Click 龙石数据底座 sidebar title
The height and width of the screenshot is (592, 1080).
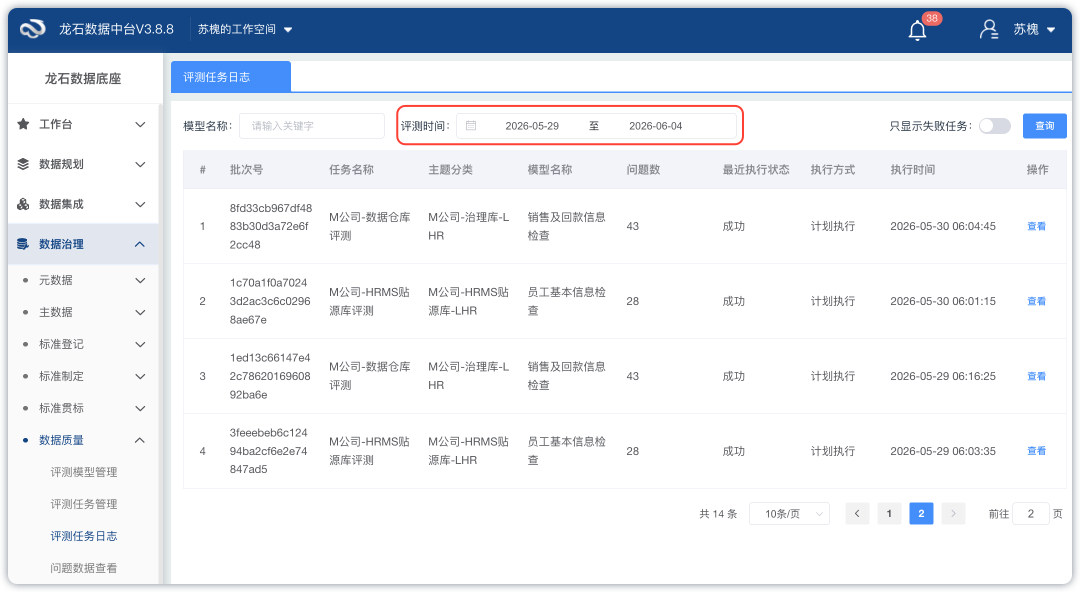point(83,79)
